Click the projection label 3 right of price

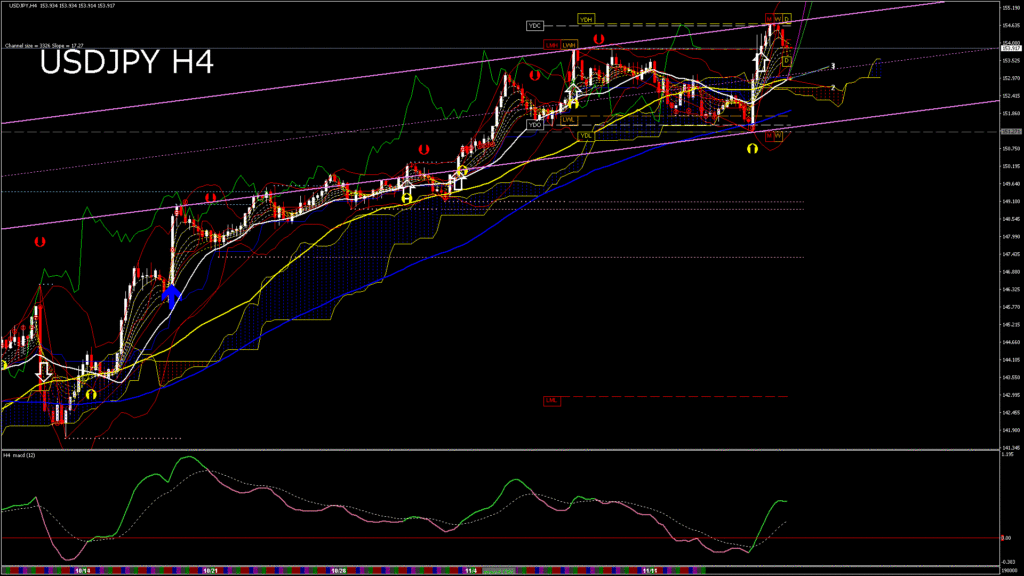click(833, 66)
